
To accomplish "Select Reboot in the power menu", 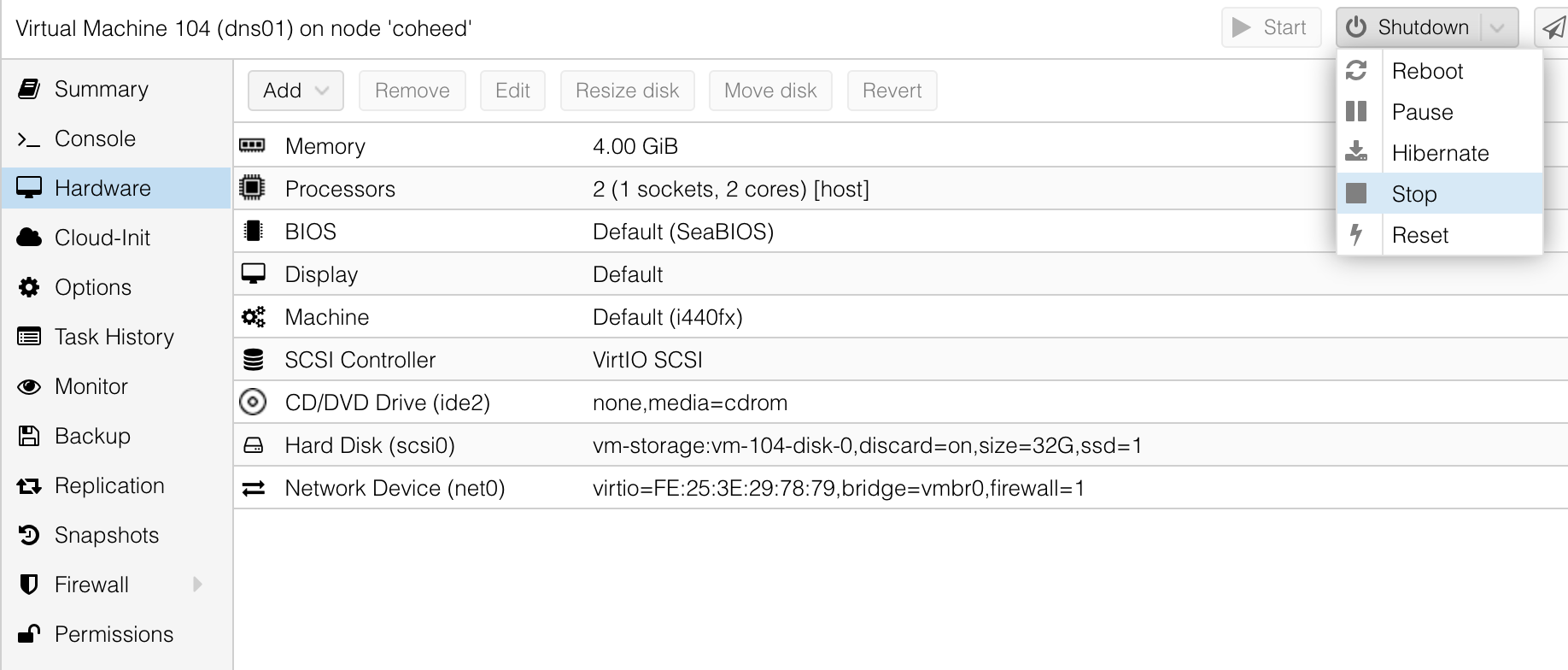I will (x=1427, y=71).
